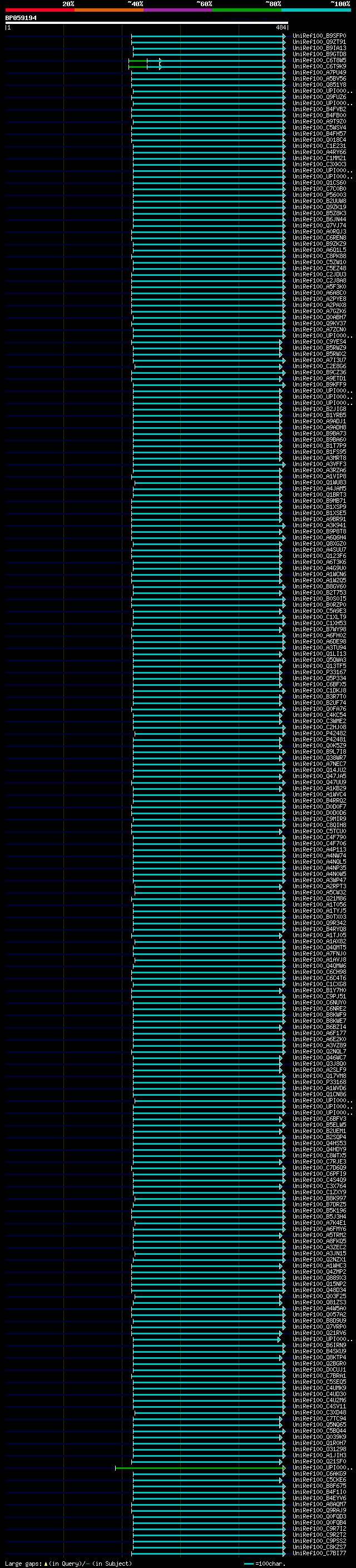The image size is (356, 1568).
Task: Select hit label UniRef100_B4RRQ2
Action: 319,800
